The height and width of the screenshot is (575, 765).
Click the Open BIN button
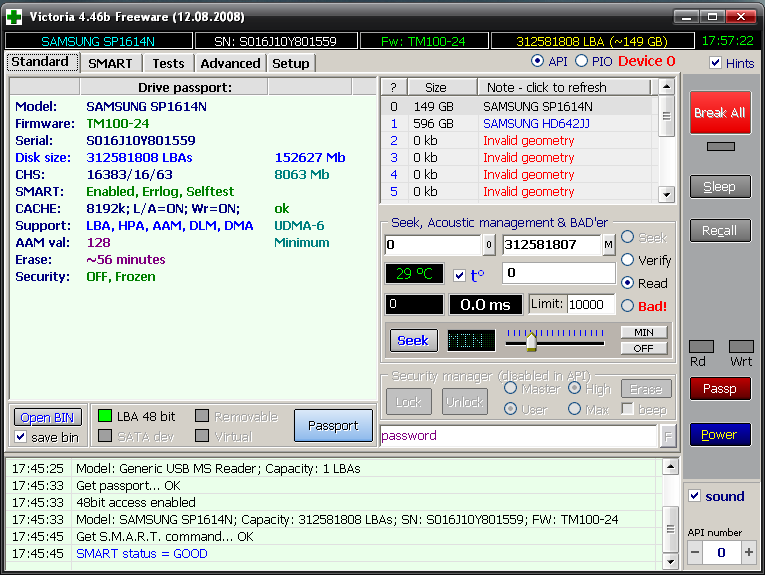pyautogui.click(x=47, y=417)
